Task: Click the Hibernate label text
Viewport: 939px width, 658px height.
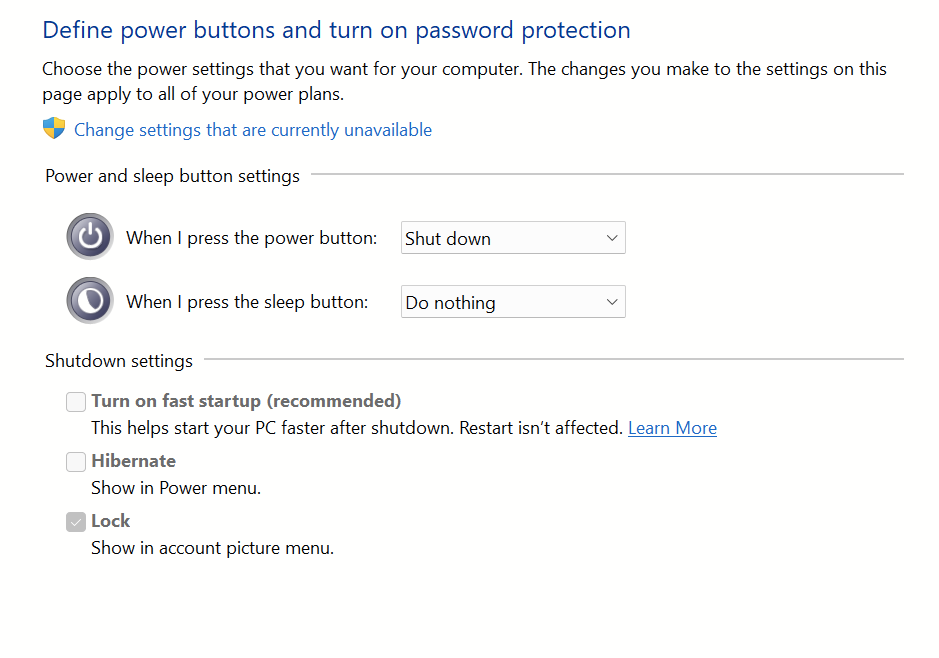Action: [133, 461]
